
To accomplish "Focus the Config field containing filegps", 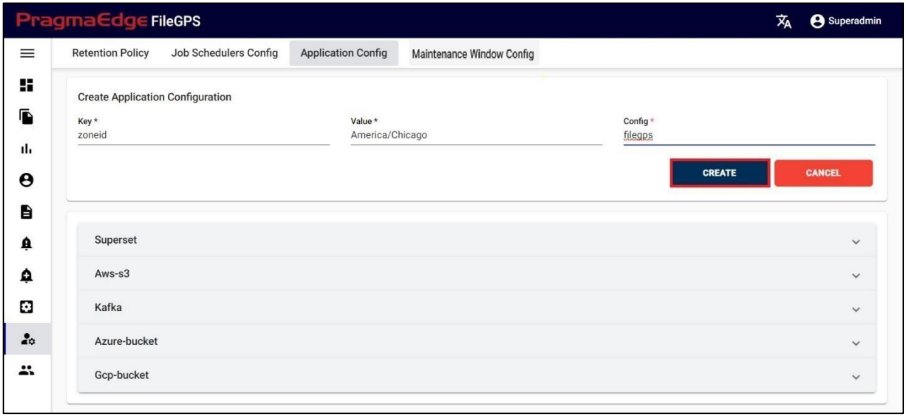I will pyautogui.click(x=749, y=134).
